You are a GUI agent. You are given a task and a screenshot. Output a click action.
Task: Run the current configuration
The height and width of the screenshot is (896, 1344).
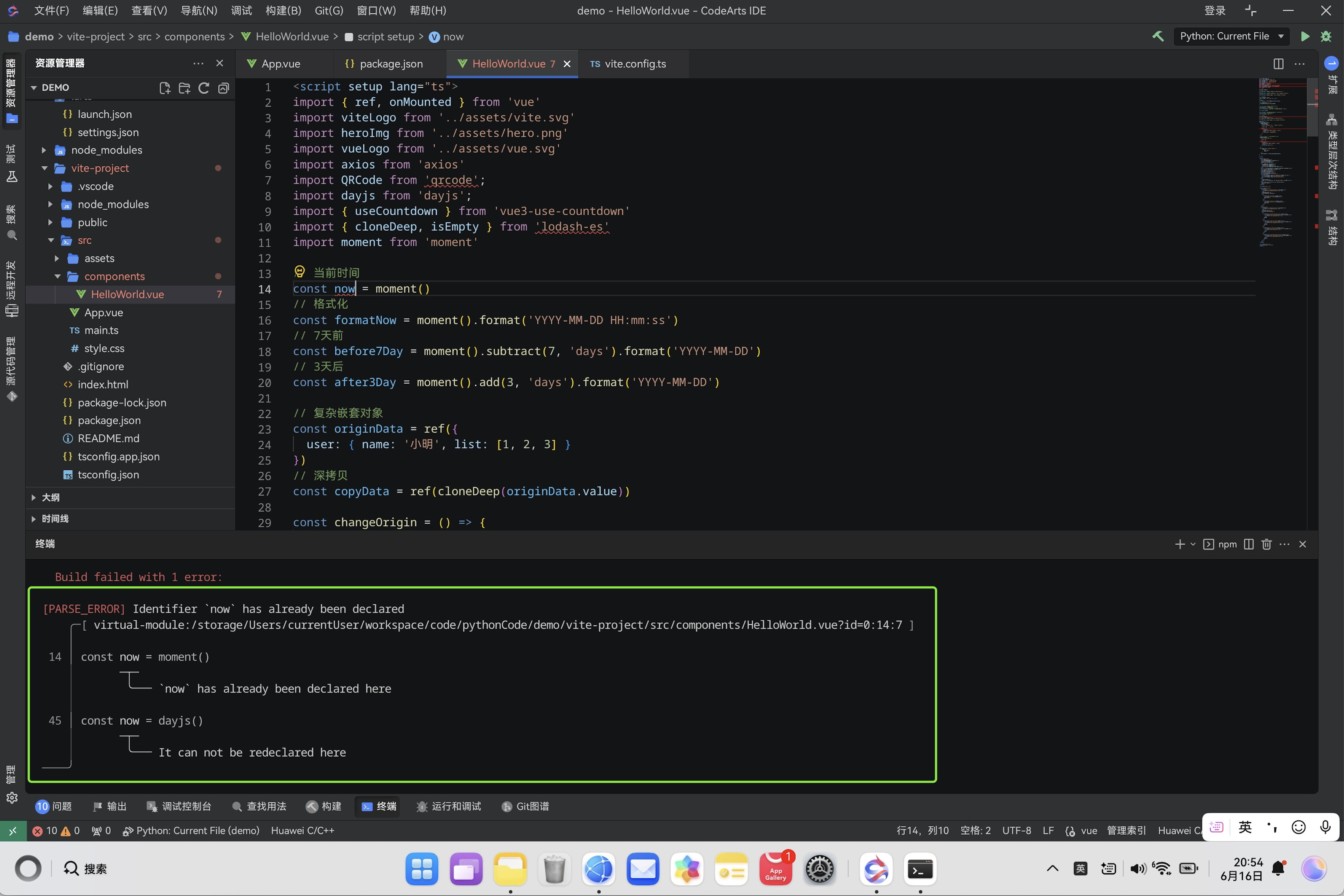click(x=1305, y=36)
